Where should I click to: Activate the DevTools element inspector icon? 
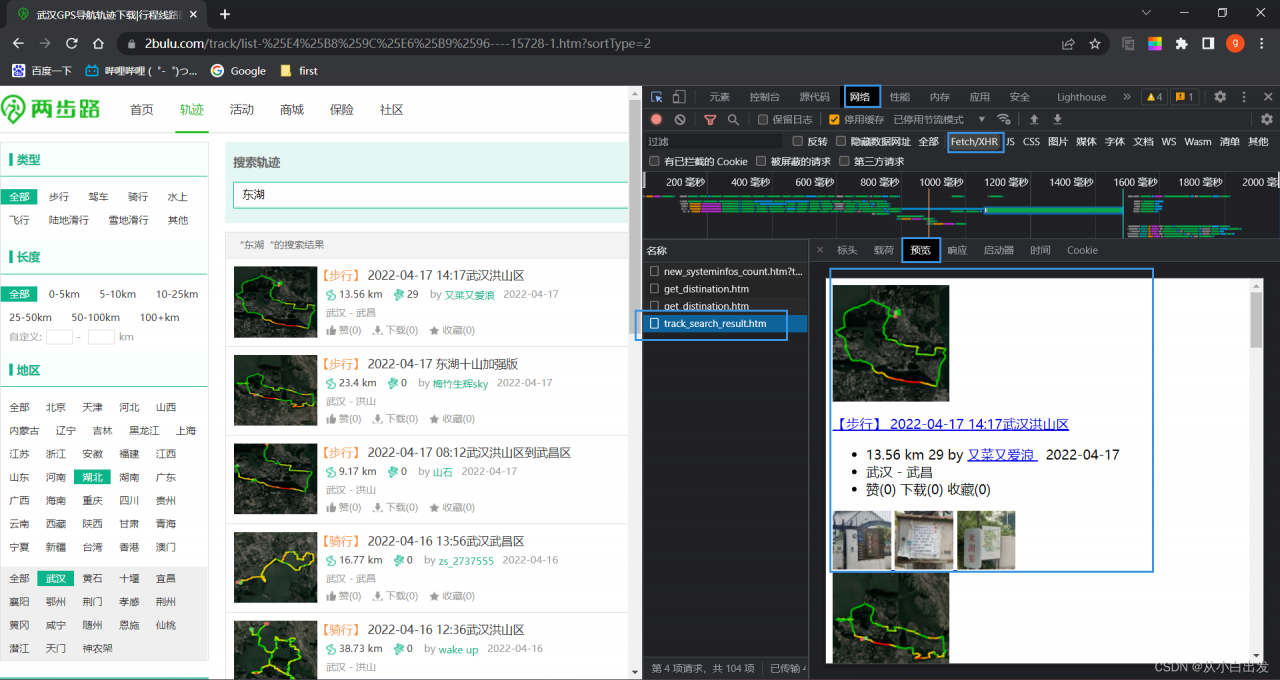pyautogui.click(x=657, y=97)
